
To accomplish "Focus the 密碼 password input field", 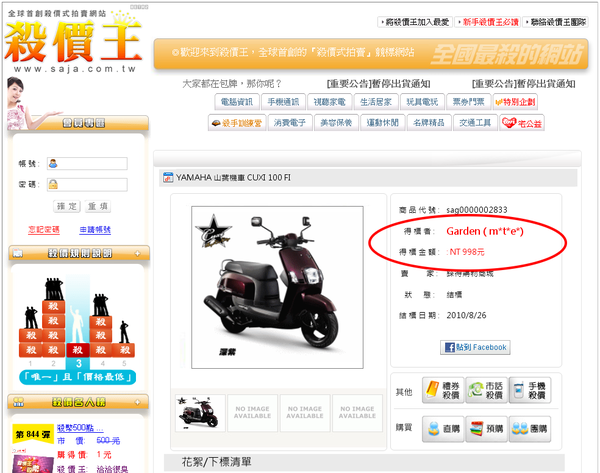I will click(87, 184).
